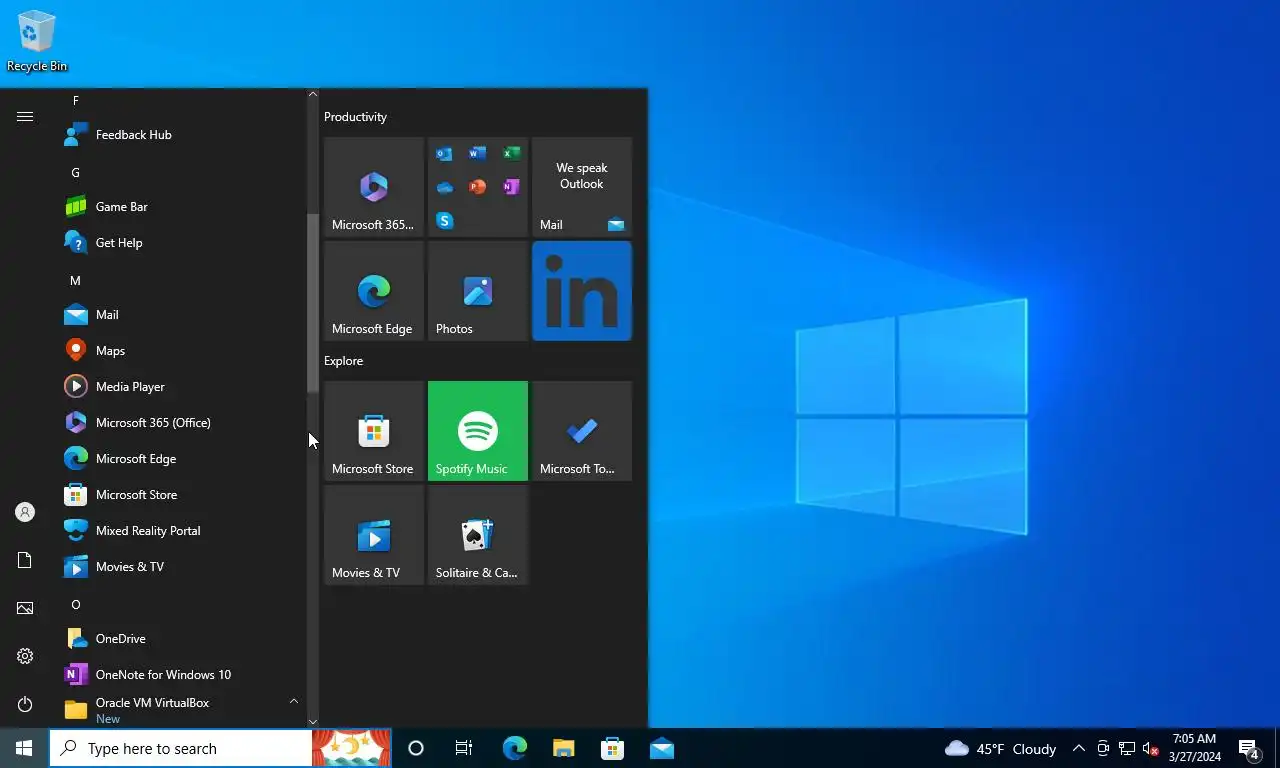Click the app list scrollbar thumb
Image resolution: width=1280 pixels, height=768 pixels.
coord(313,302)
